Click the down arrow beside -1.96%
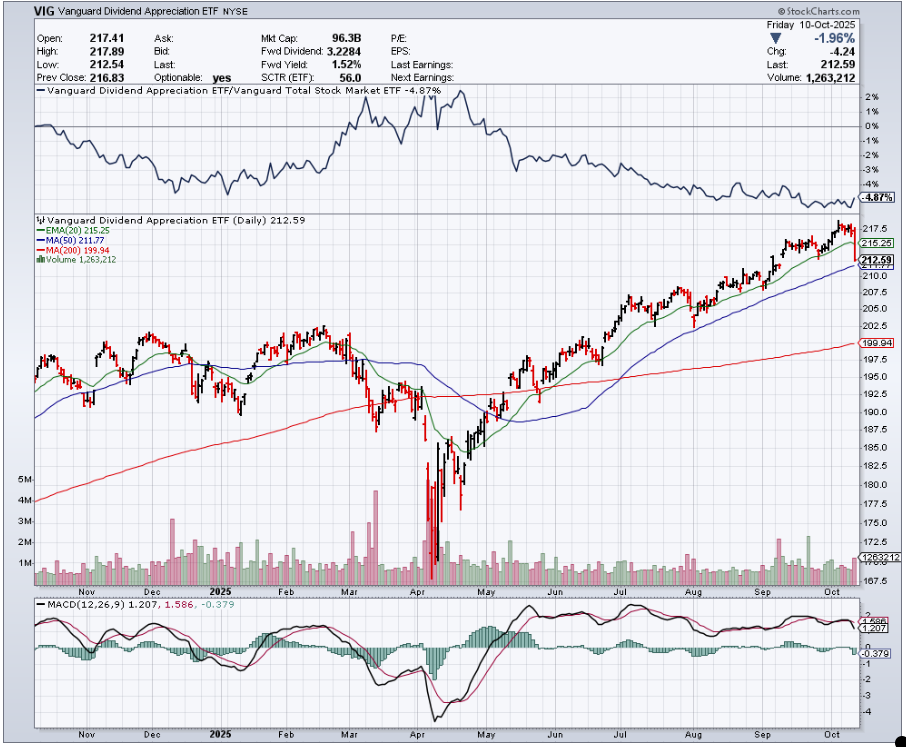This screenshot has height=747, width=906. coord(775,38)
